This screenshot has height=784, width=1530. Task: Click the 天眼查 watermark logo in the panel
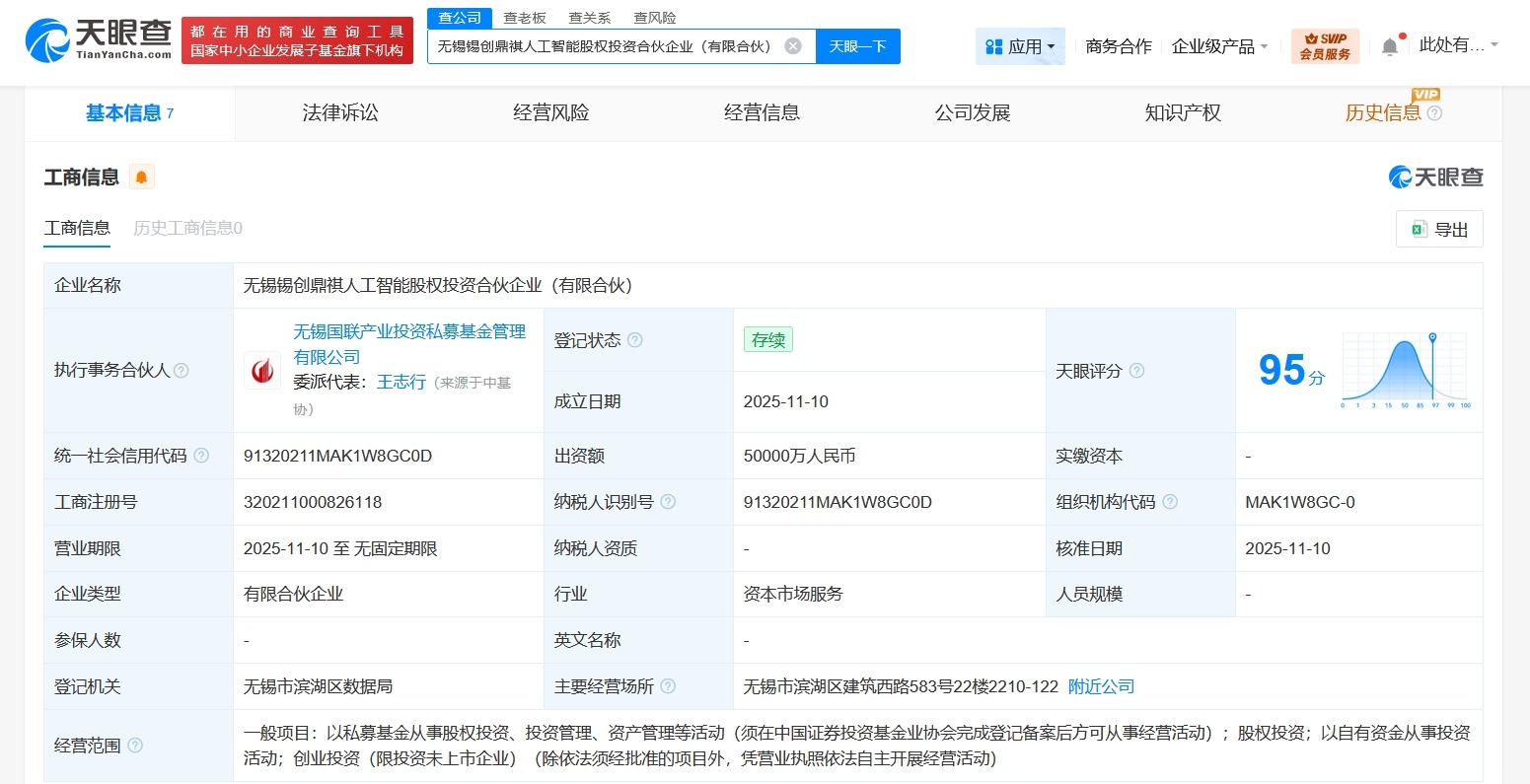[x=1435, y=177]
